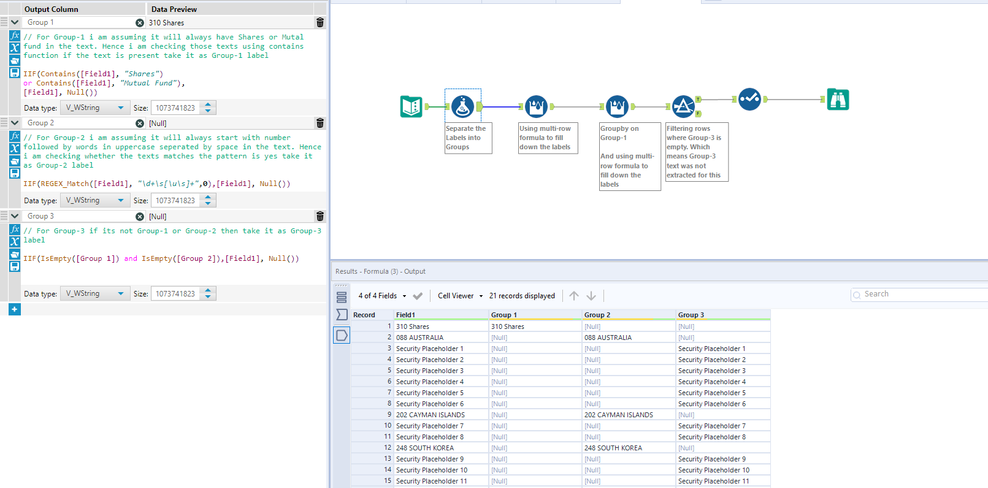Image resolution: width=988 pixels, height=488 pixels.
Task: Select the Filter tool on the canvas
Action: pyautogui.click(x=684, y=106)
